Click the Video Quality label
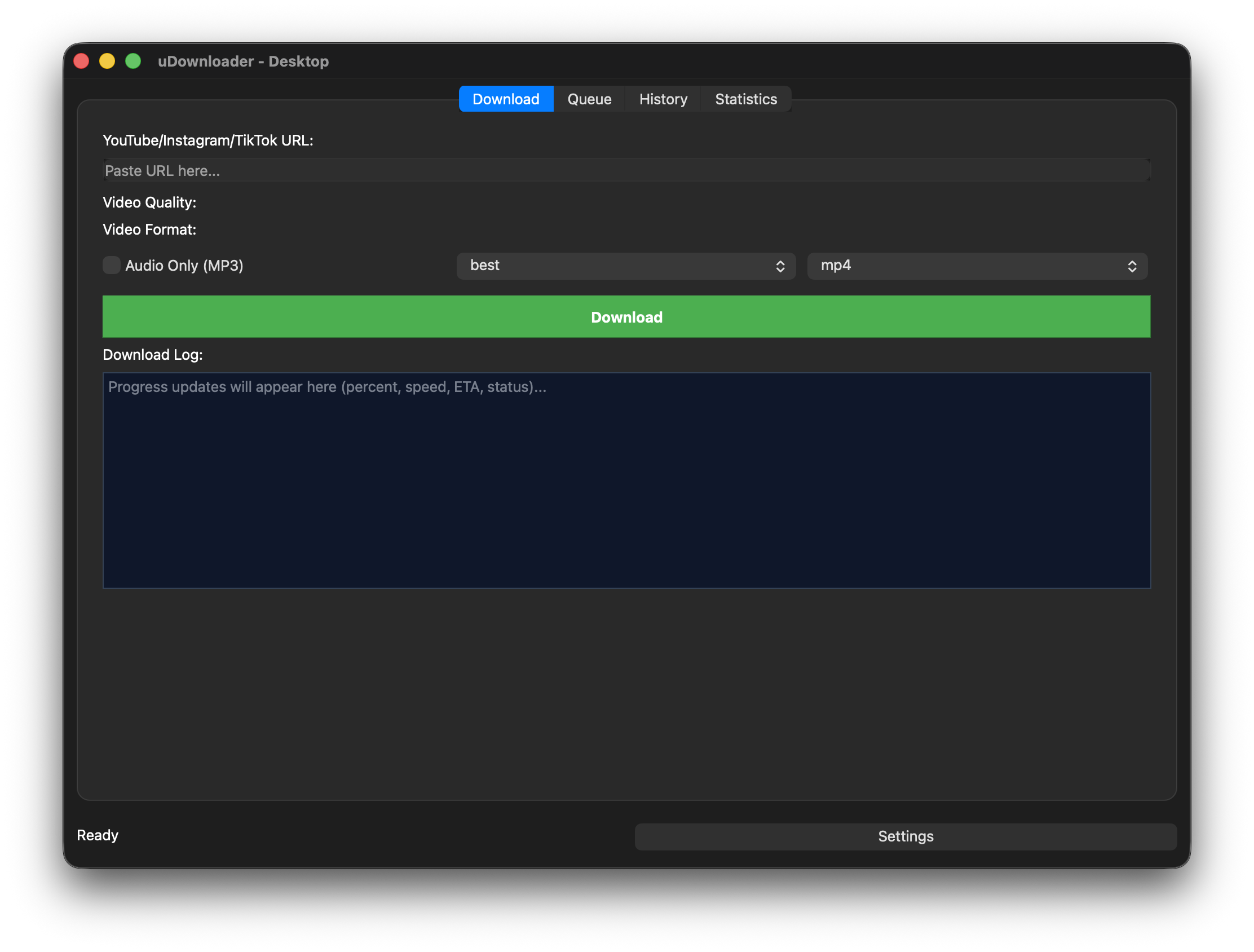Image resolution: width=1254 pixels, height=952 pixels. (x=149, y=202)
